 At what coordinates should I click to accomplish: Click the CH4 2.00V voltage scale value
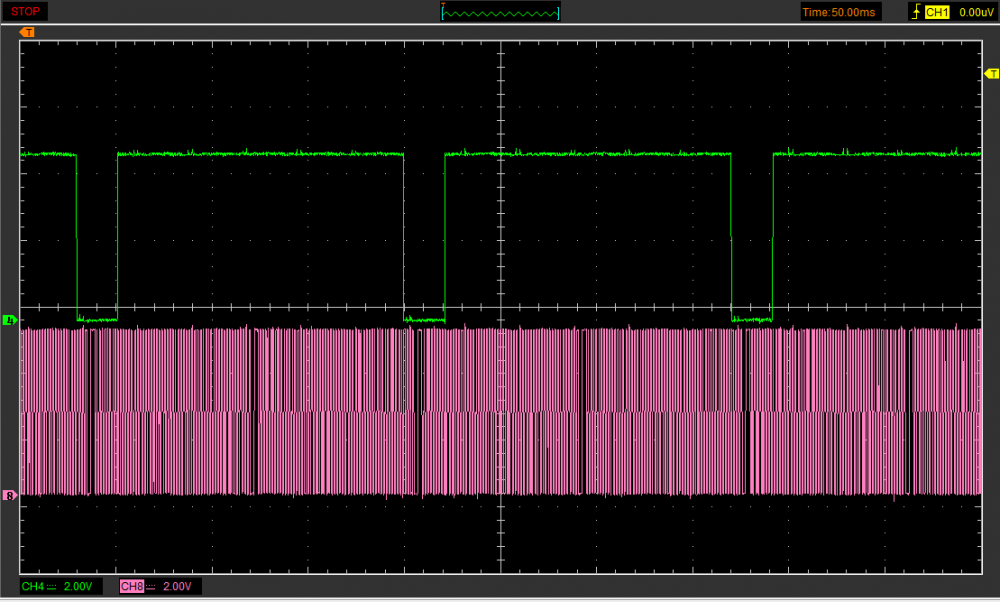79,586
